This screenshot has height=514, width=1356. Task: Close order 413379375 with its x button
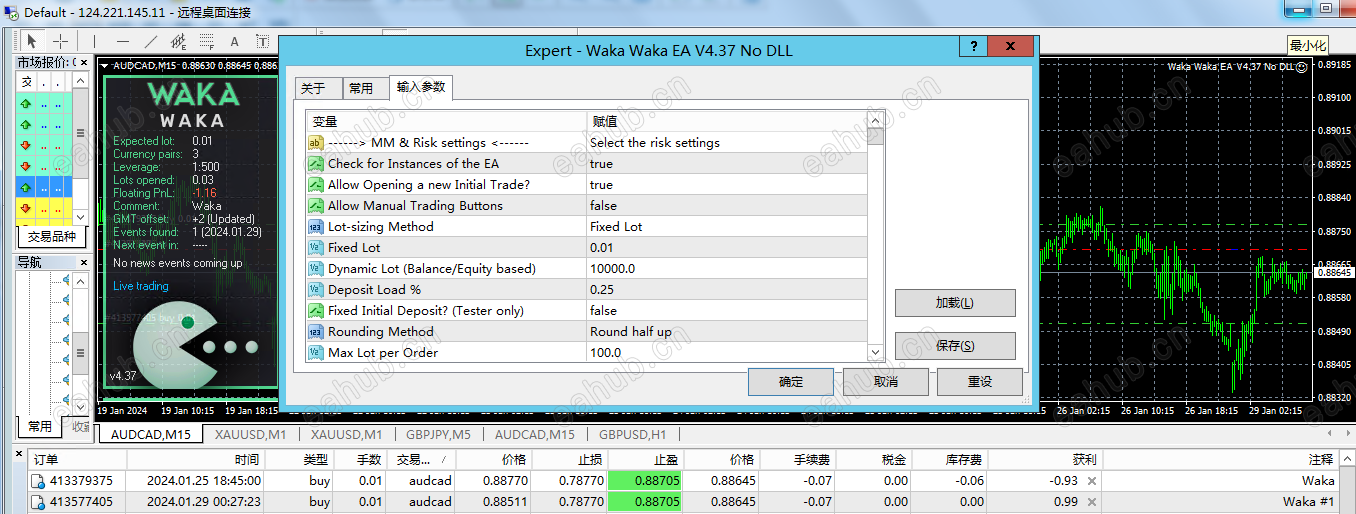pyautogui.click(x=1092, y=481)
